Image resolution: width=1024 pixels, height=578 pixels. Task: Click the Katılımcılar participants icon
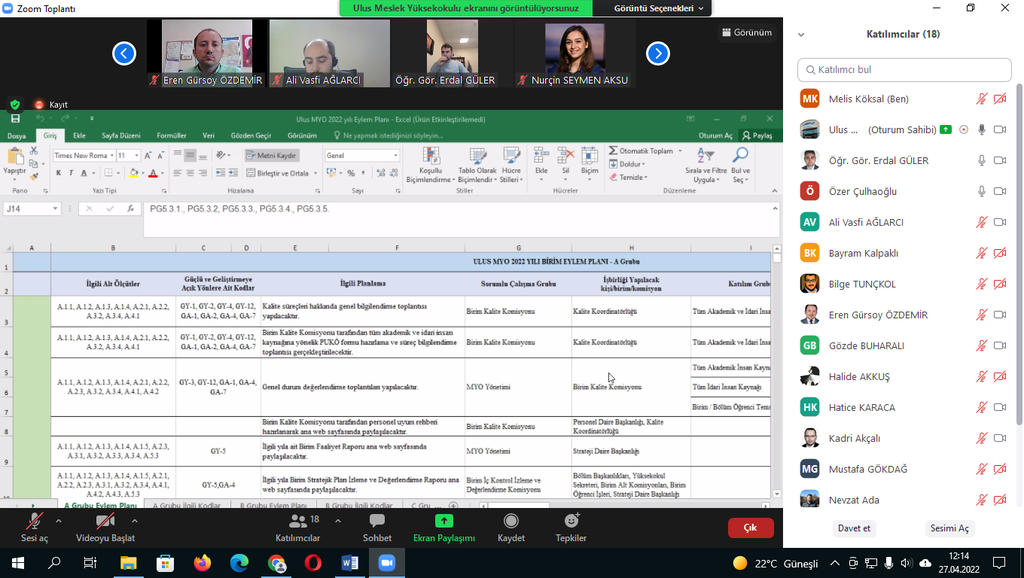point(298,522)
